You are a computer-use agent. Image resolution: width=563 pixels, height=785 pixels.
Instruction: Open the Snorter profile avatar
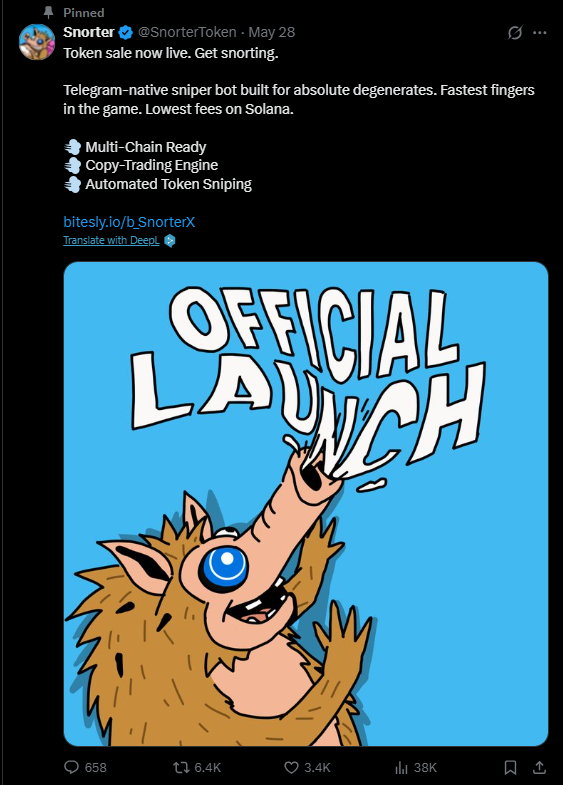pos(37,42)
